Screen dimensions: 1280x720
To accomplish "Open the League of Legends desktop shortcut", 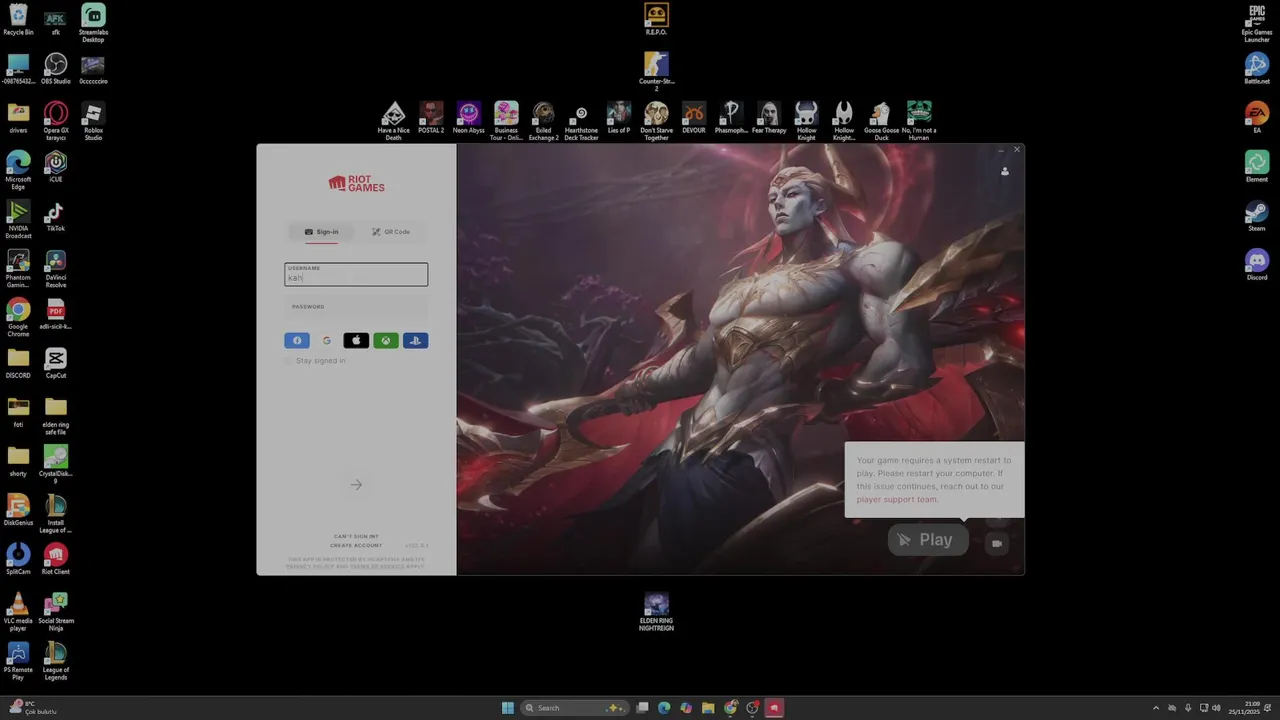I will click(x=56, y=660).
